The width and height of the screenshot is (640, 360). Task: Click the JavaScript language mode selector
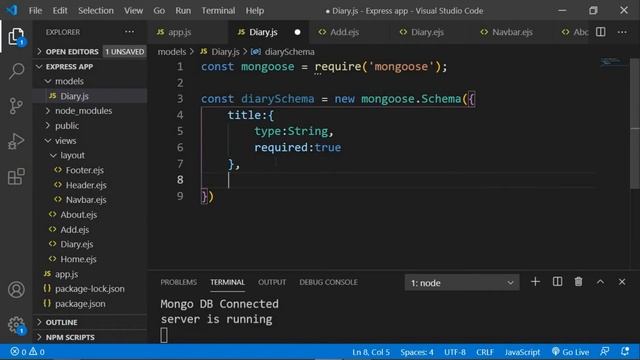tap(522, 352)
